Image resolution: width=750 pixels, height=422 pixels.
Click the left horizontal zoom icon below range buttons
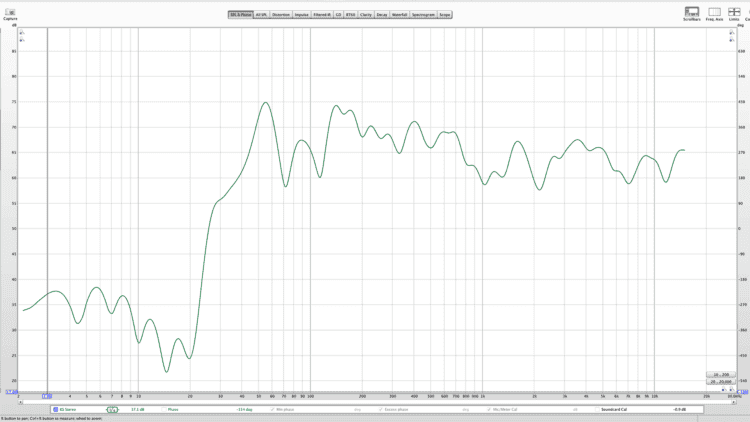[723, 389]
